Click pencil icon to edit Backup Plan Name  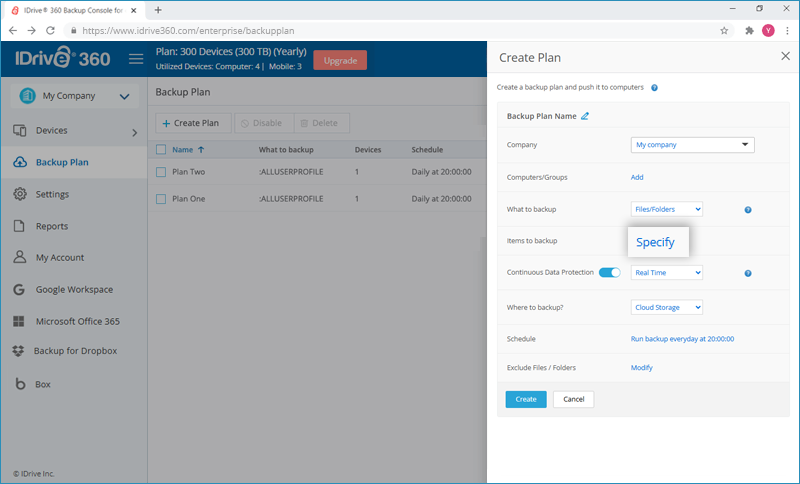click(x=585, y=116)
